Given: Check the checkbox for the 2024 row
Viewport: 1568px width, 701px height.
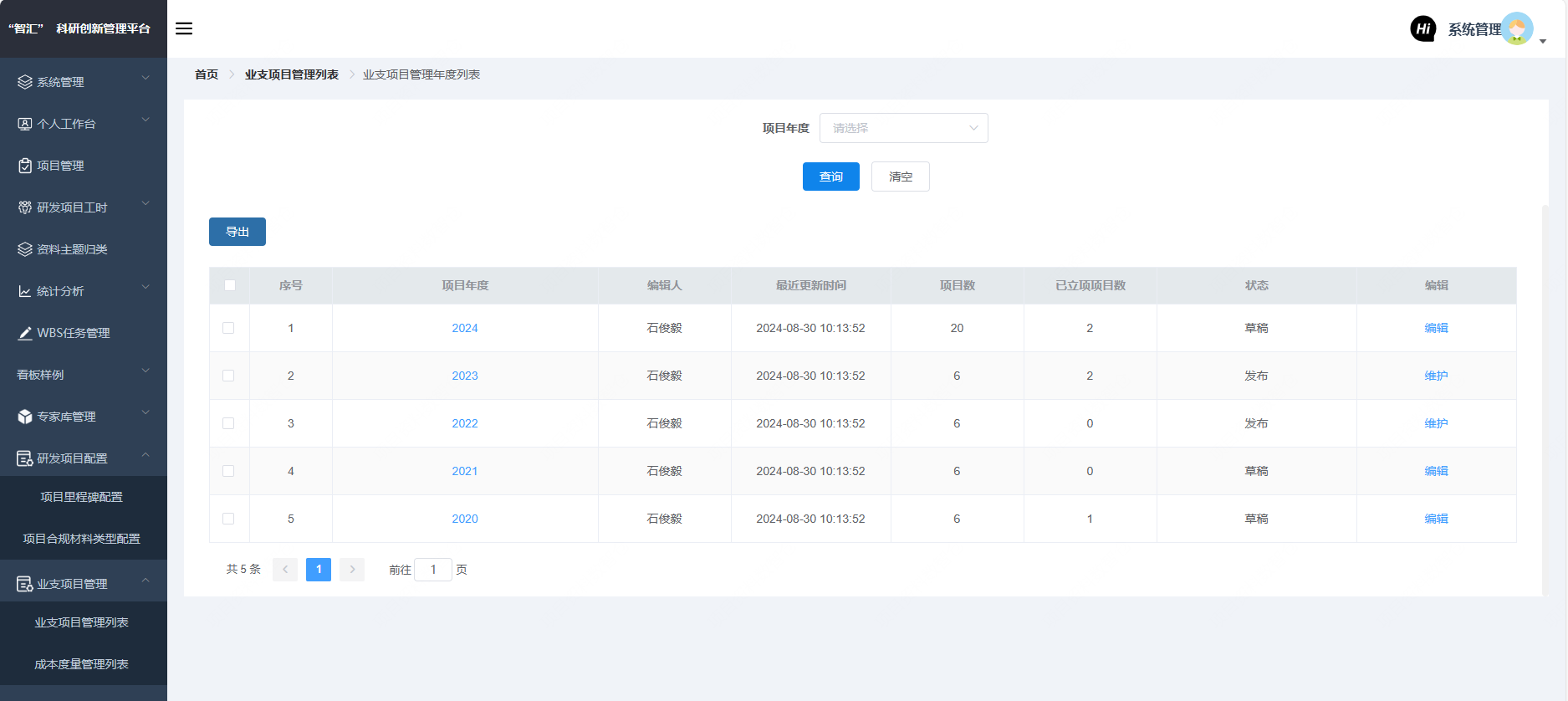Looking at the screenshot, I should pyautogui.click(x=228, y=328).
